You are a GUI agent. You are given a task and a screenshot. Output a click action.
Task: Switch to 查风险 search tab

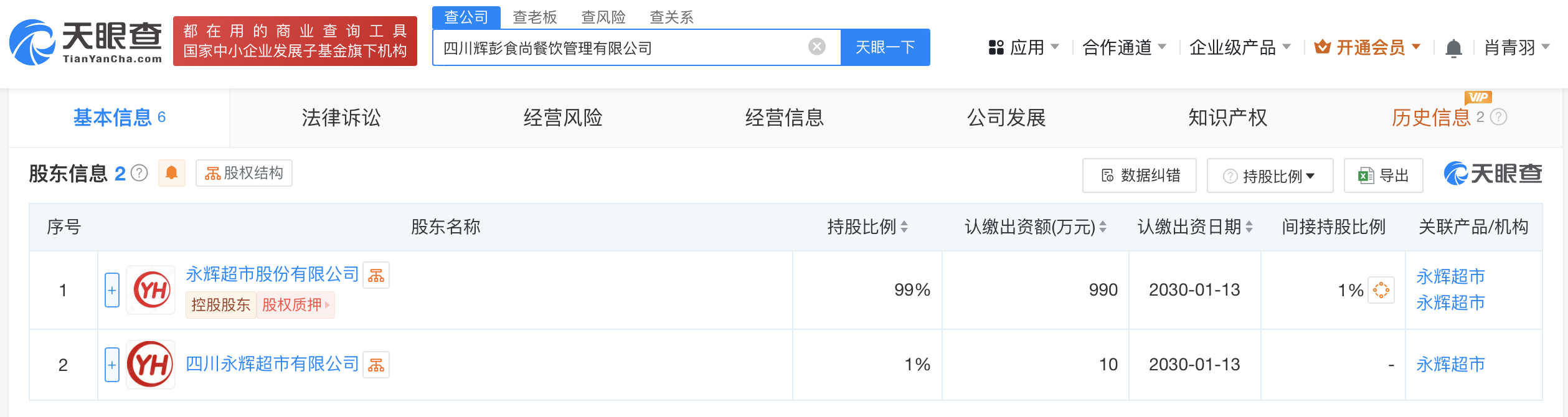603,17
